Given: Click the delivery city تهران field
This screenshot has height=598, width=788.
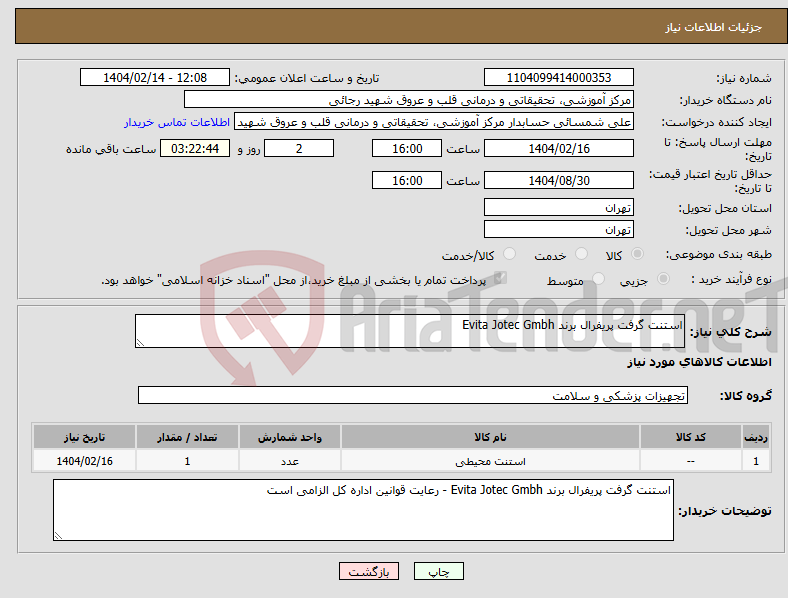Looking at the screenshot, I should (x=558, y=229).
